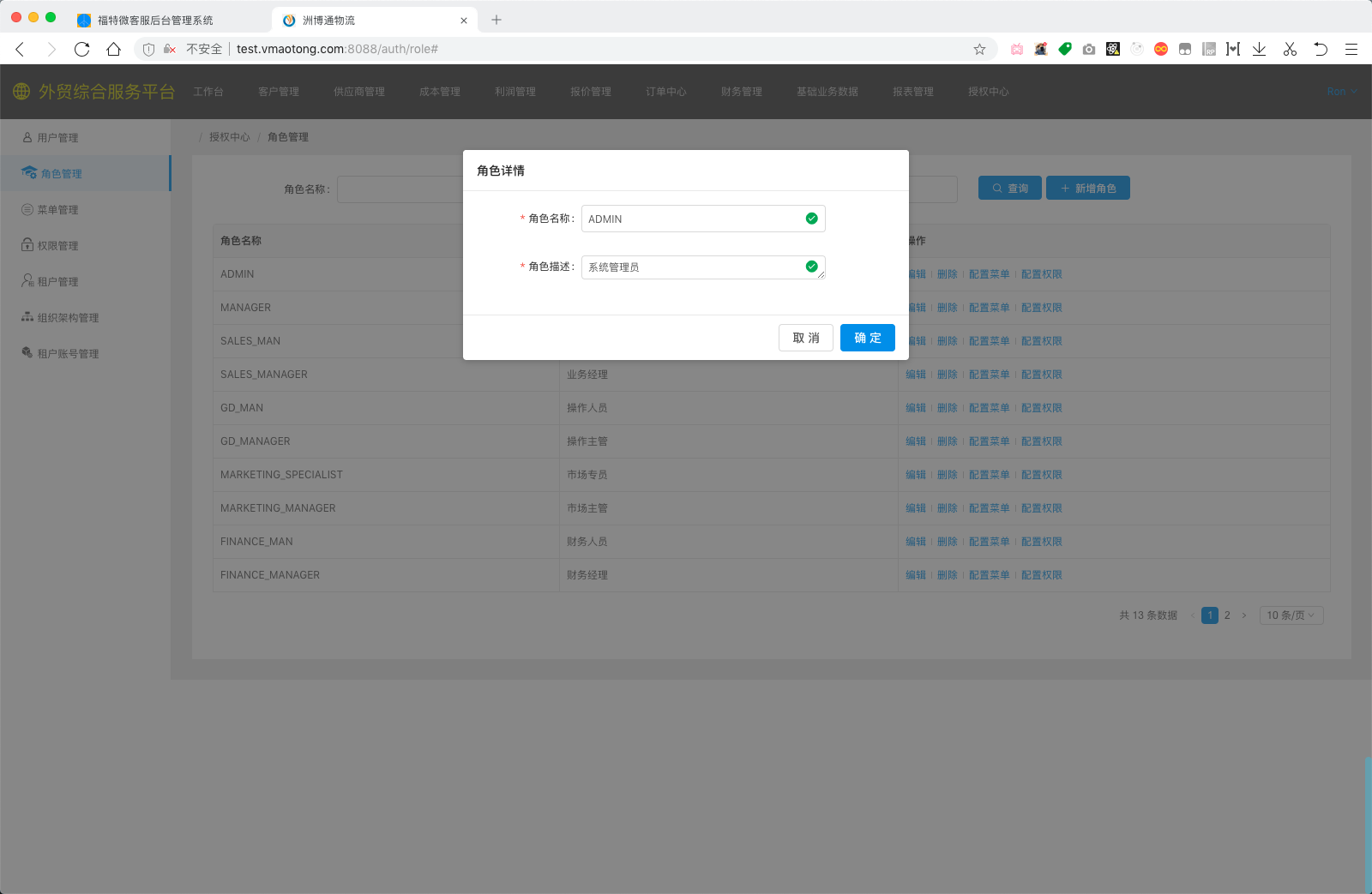Screen dimensions: 1372x894
Task: Click the 授权中心 breadcrumb link
Action: [x=230, y=137]
